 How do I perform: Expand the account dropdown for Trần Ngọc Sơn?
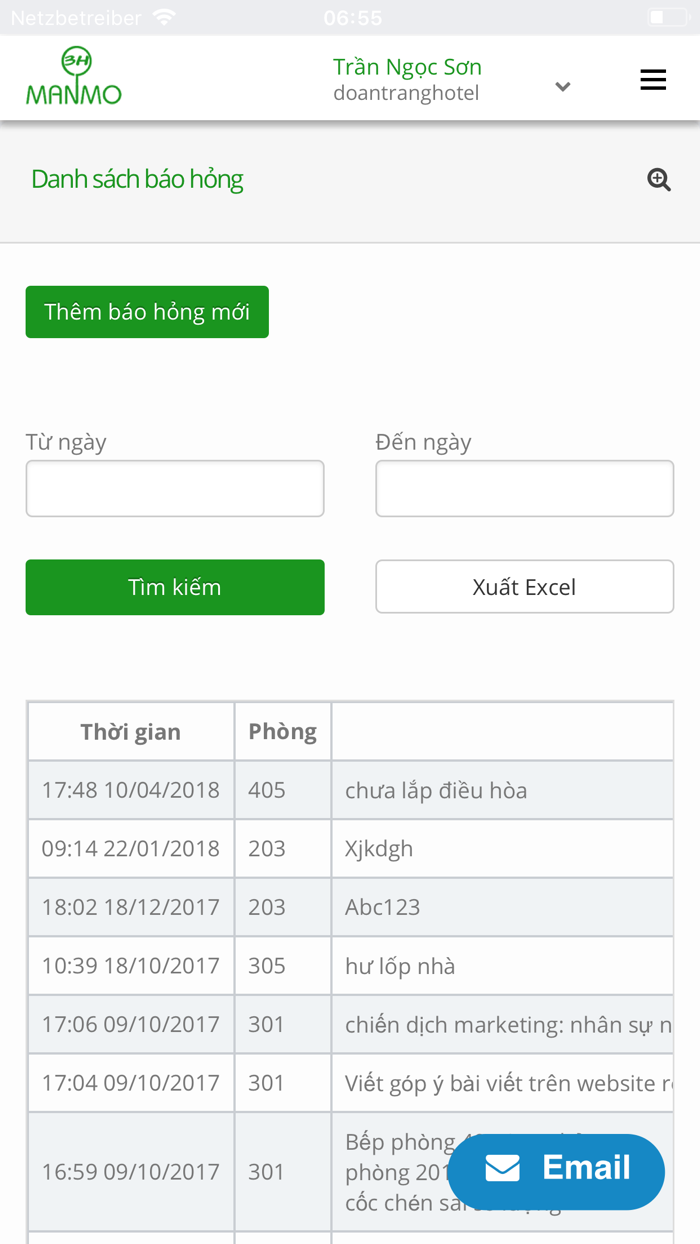pyautogui.click(x=562, y=87)
